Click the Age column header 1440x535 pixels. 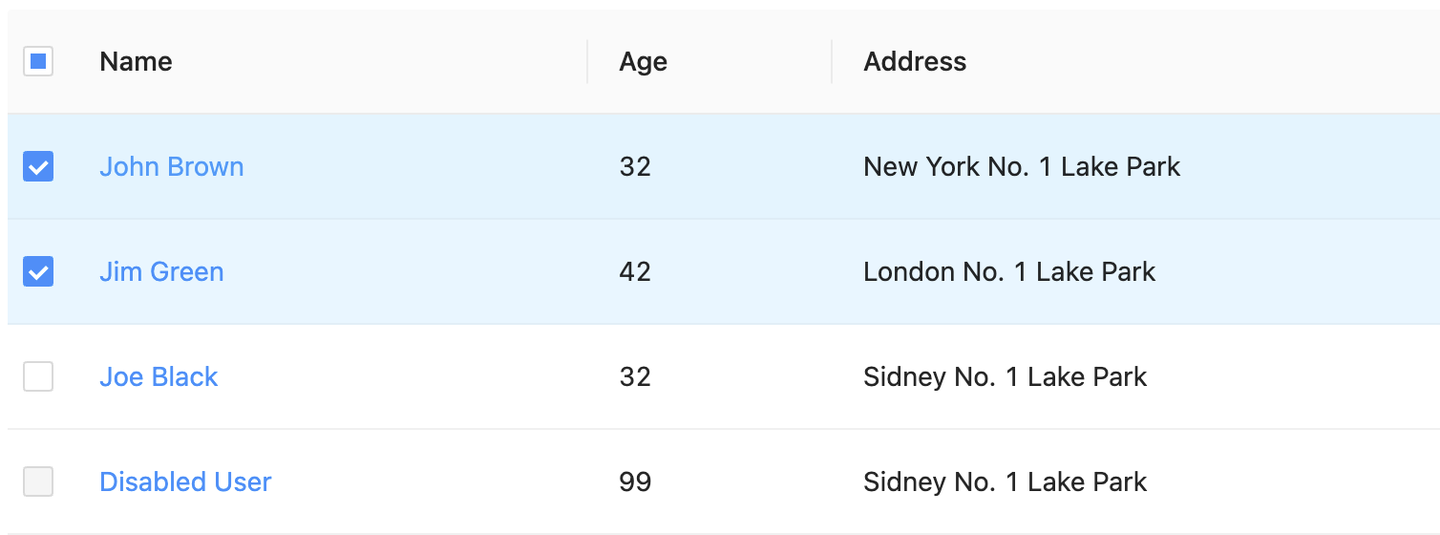click(x=643, y=62)
